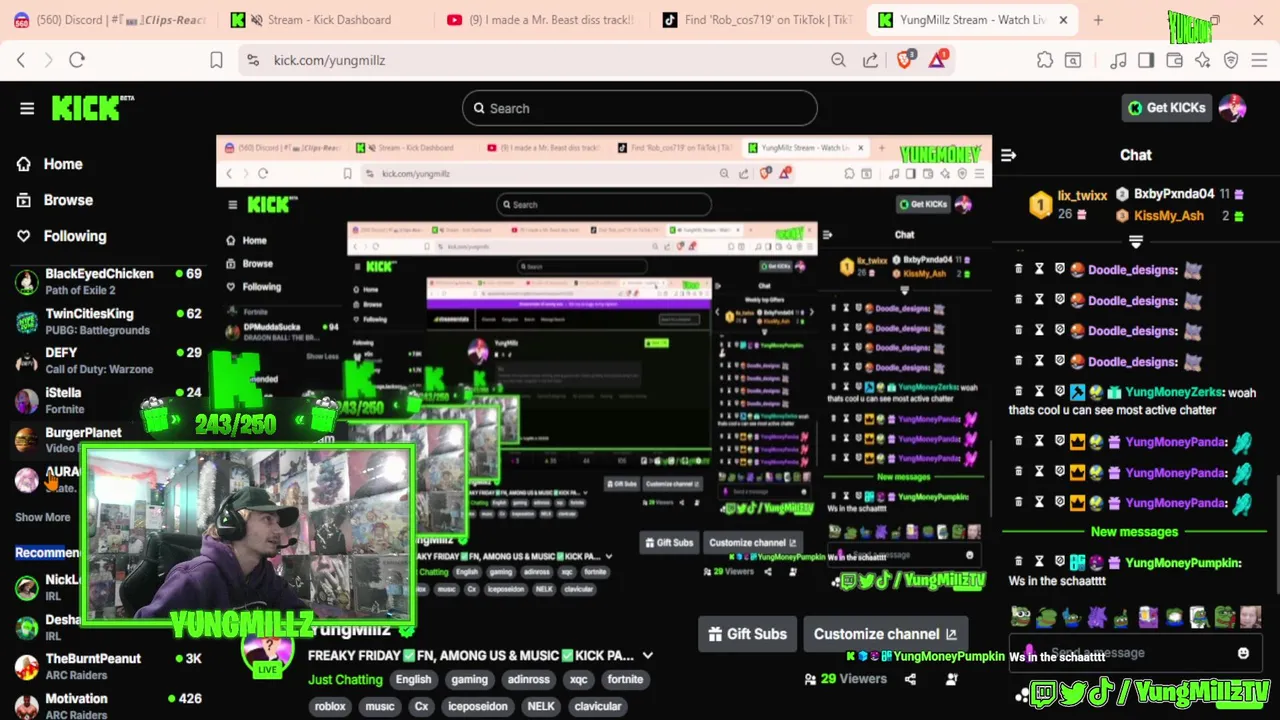This screenshot has height=720, width=1280.
Task: Select the English tag
Action: point(413,680)
